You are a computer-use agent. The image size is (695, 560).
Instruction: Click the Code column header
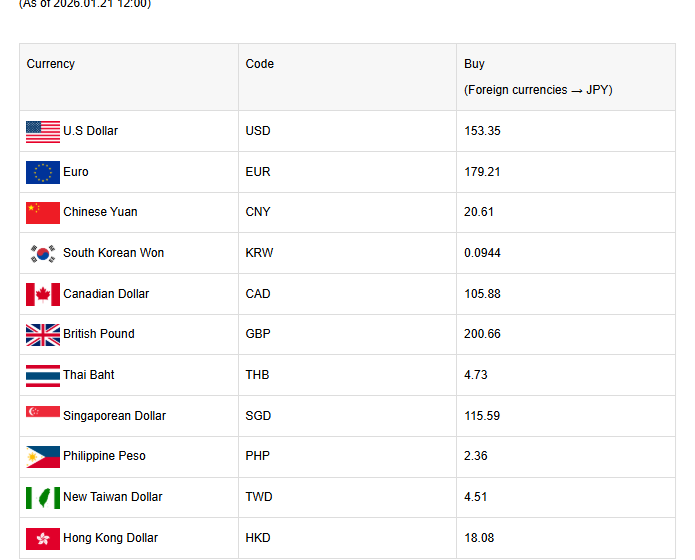260,64
